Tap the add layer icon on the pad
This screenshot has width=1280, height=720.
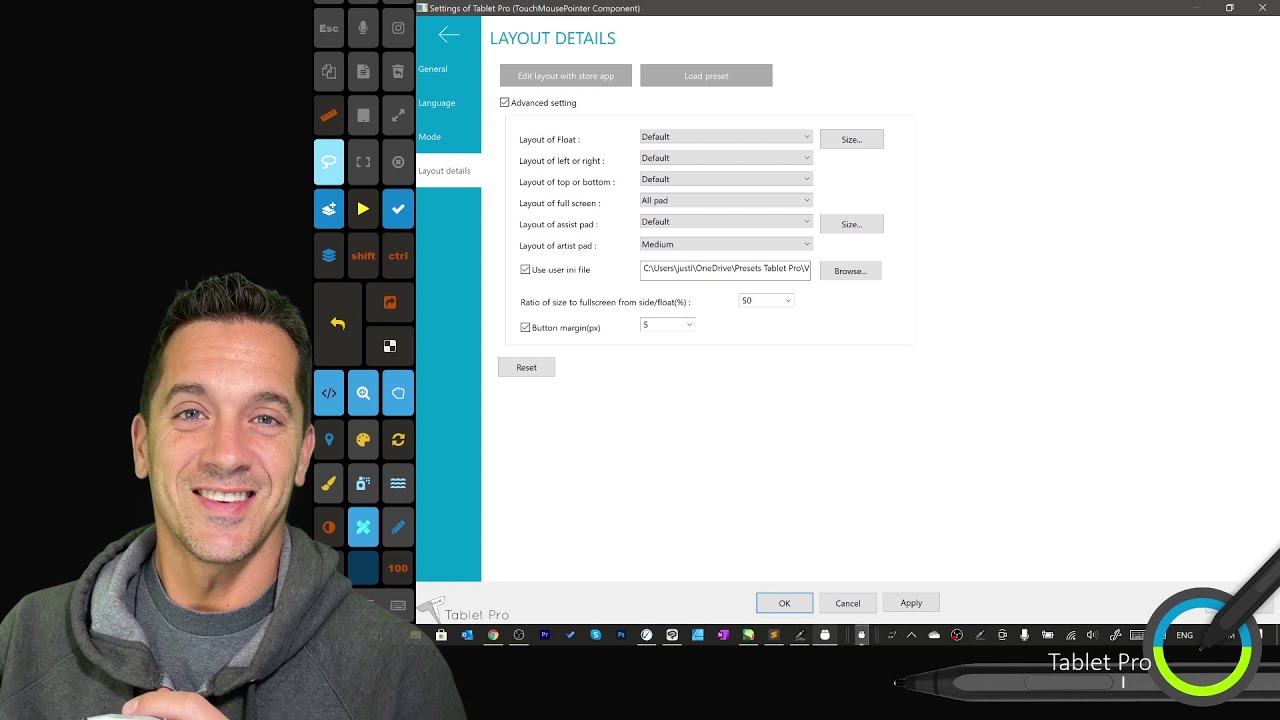[x=329, y=209]
